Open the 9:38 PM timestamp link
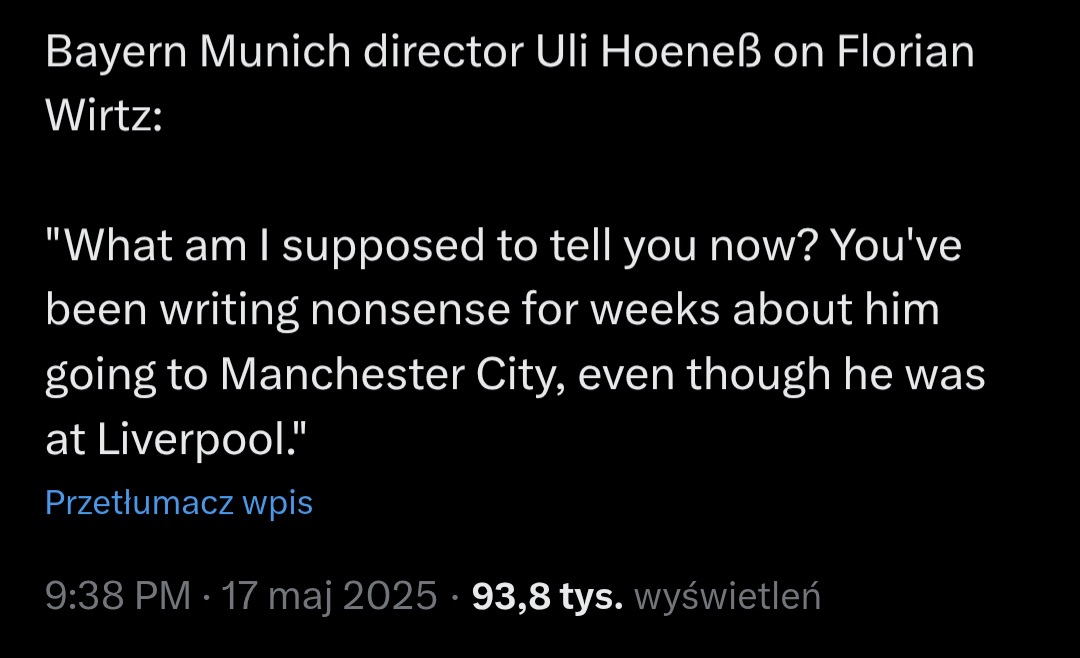 click(118, 596)
